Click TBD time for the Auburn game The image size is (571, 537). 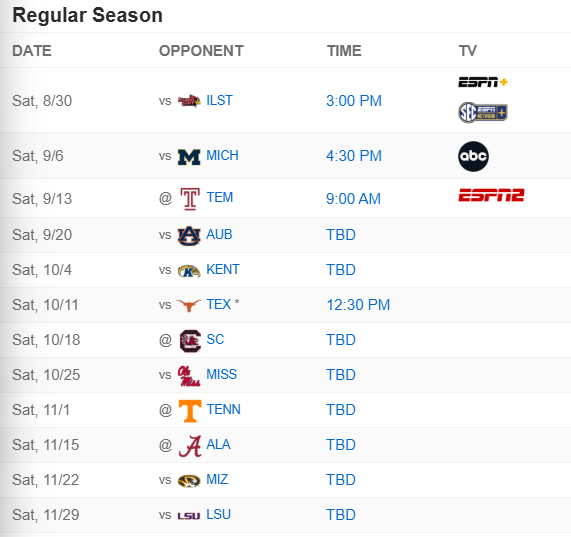(x=341, y=235)
